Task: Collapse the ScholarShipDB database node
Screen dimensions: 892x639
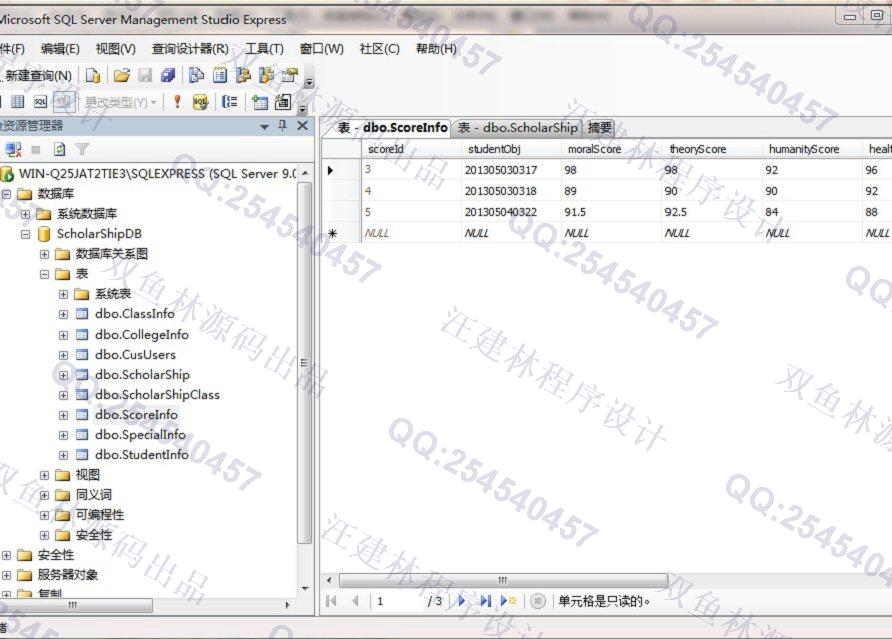Action: tap(26, 234)
